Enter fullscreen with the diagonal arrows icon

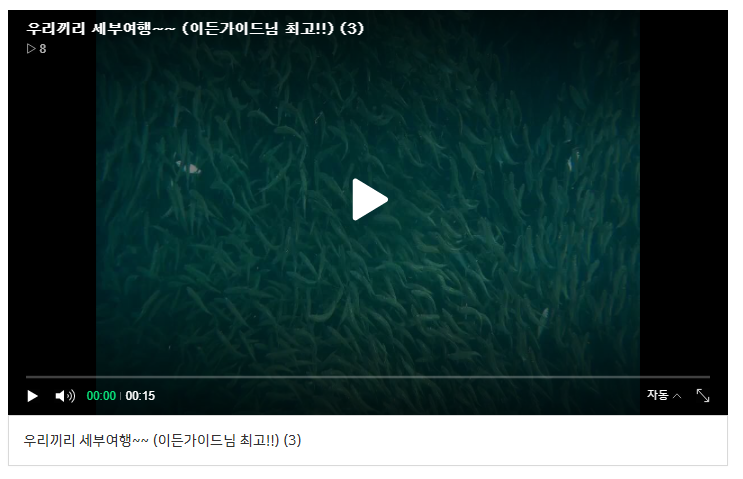coord(703,395)
